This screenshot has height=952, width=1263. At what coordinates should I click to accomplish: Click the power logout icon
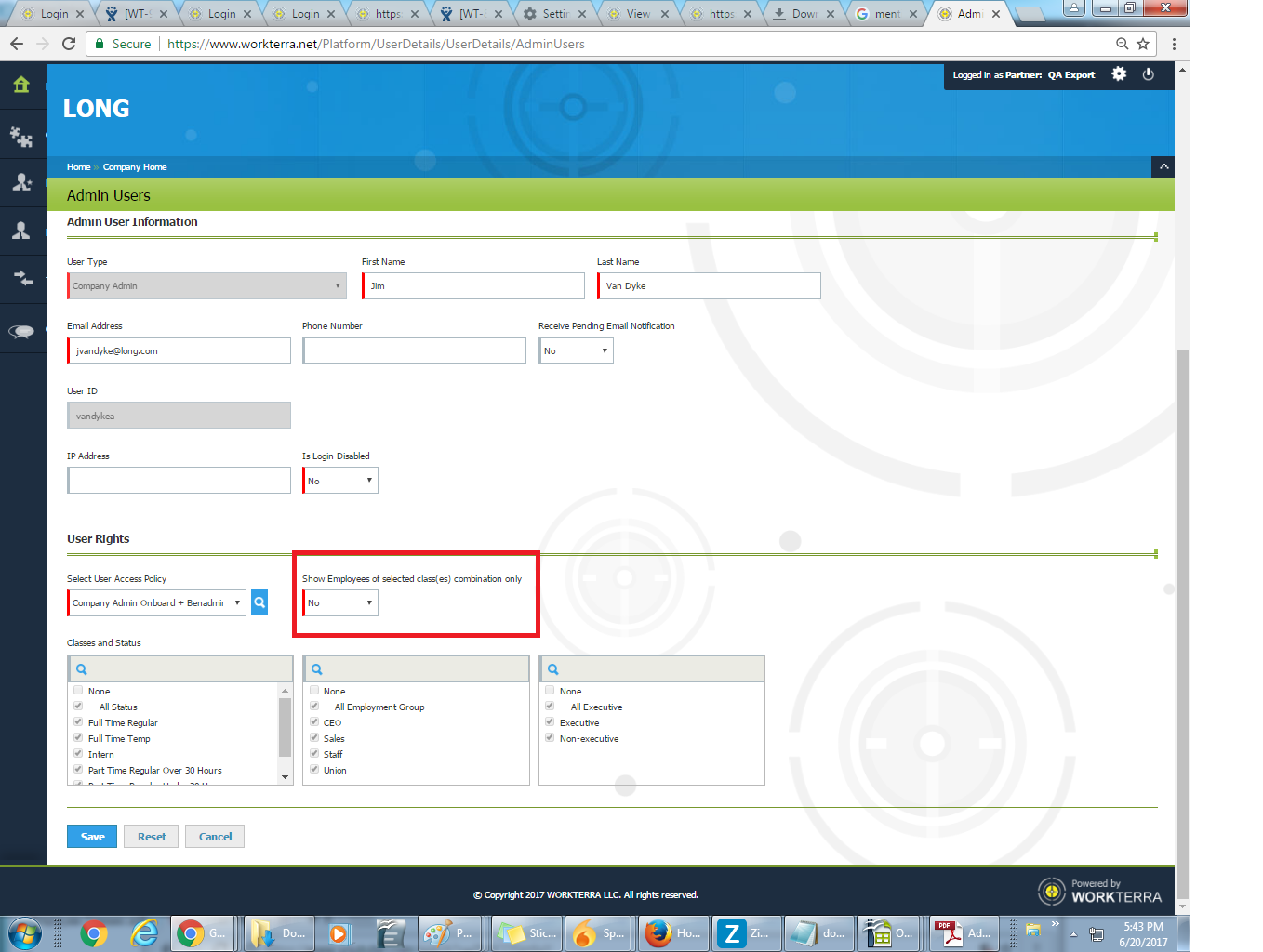pos(1149,74)
